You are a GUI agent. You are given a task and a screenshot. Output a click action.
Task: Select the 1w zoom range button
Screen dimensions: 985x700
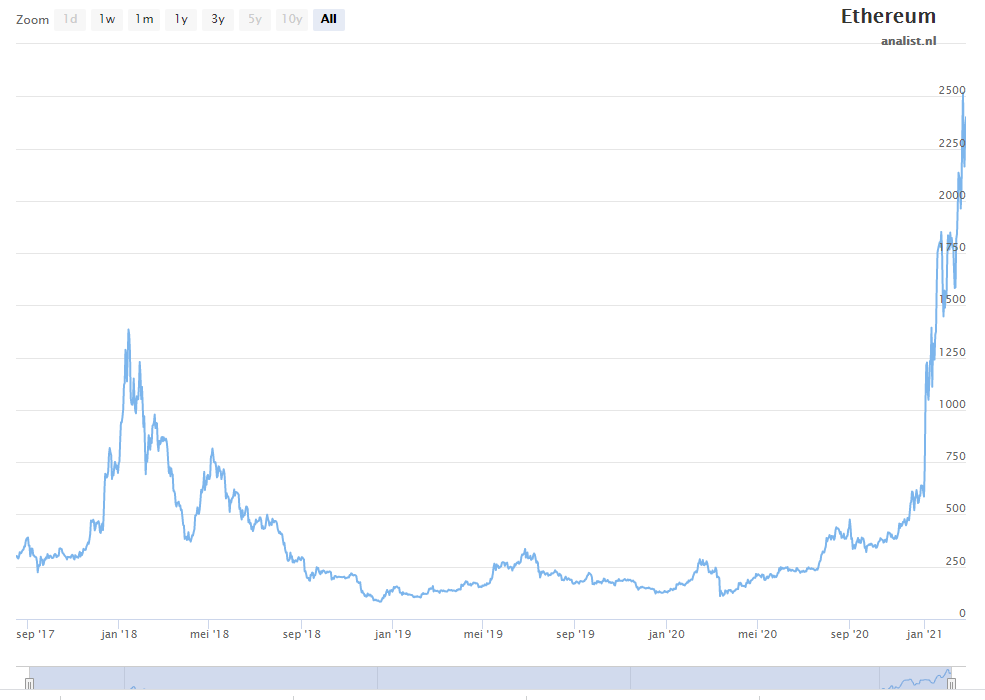coord(107,19)
